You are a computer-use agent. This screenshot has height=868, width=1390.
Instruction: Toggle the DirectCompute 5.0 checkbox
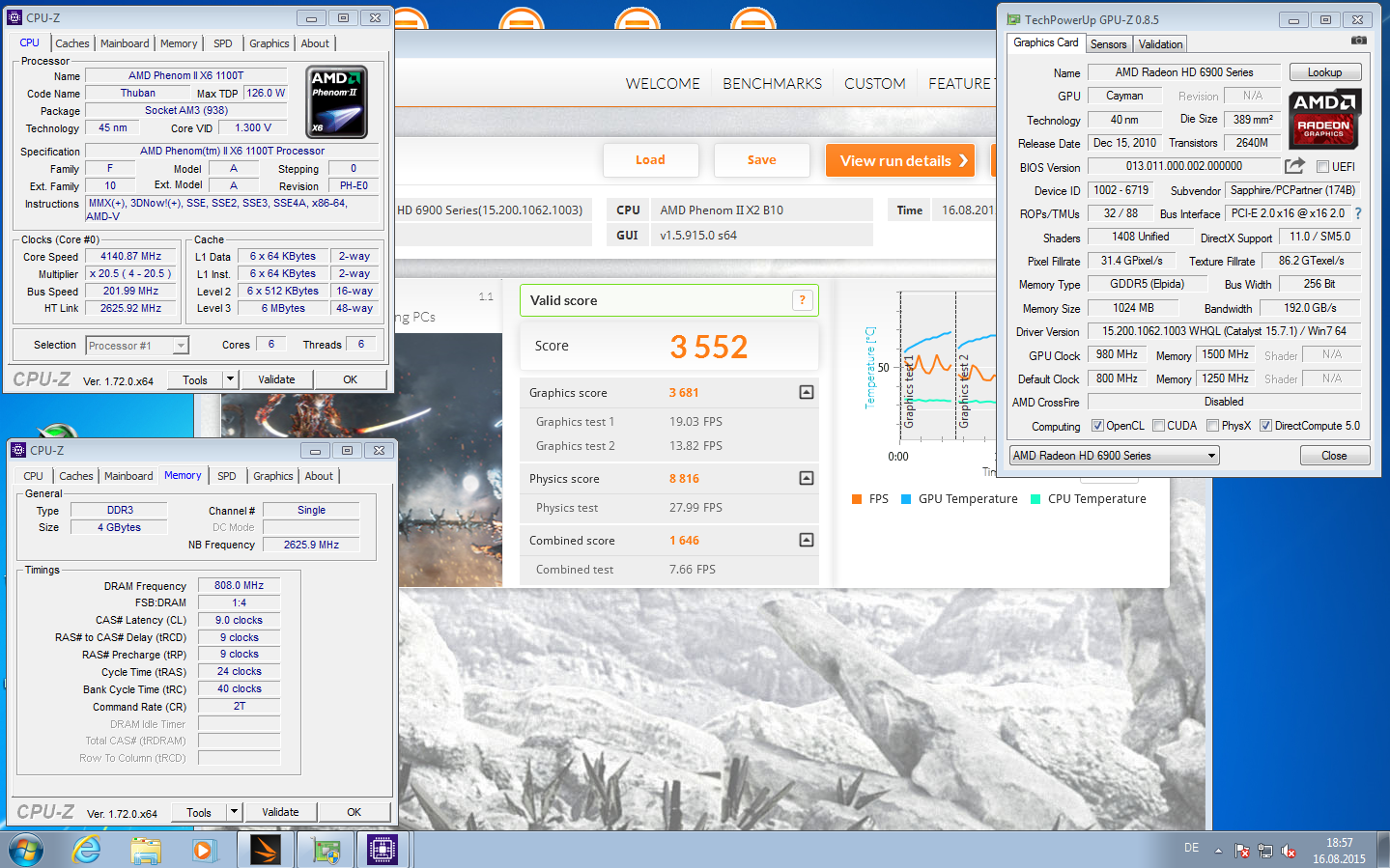pos(1265,426)
